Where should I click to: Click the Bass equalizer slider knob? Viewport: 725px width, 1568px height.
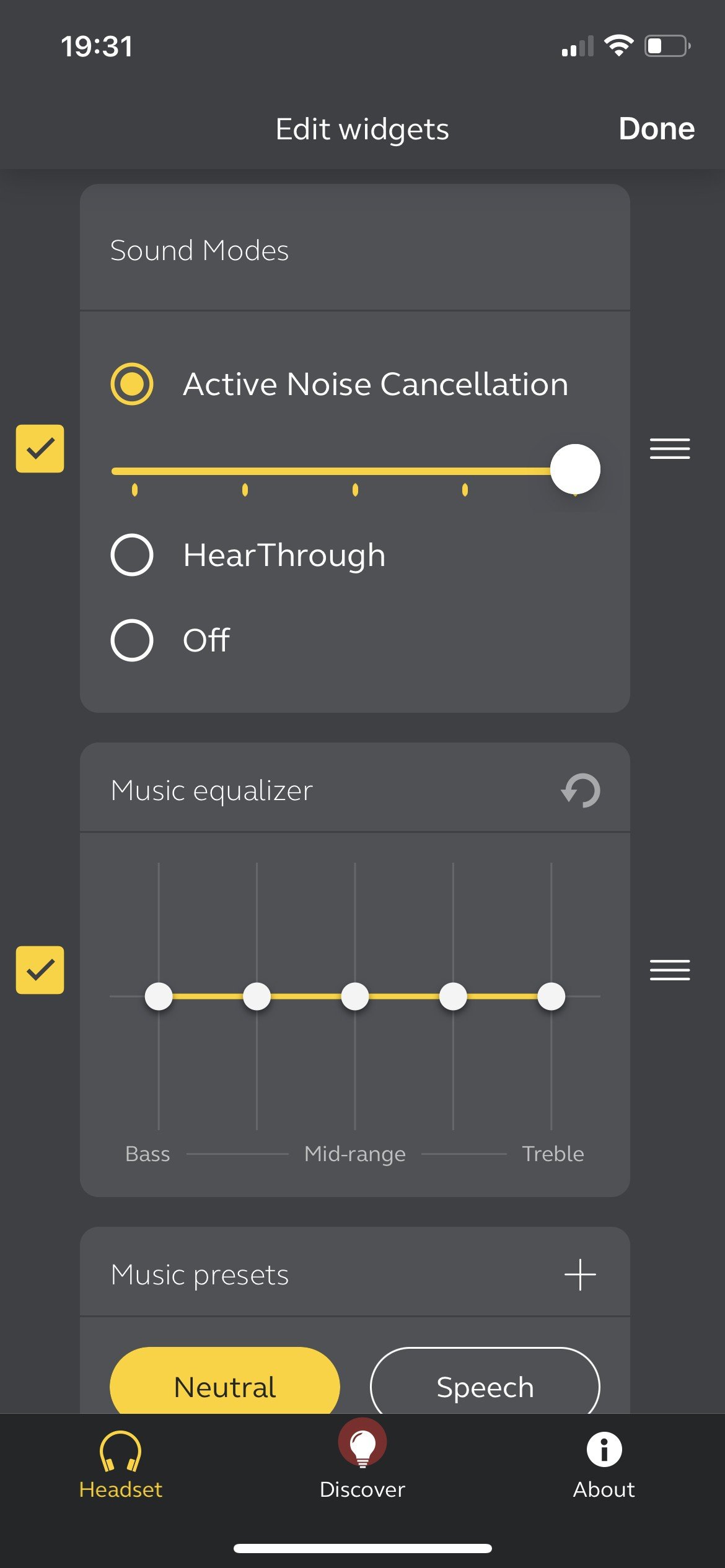(159, 996)
